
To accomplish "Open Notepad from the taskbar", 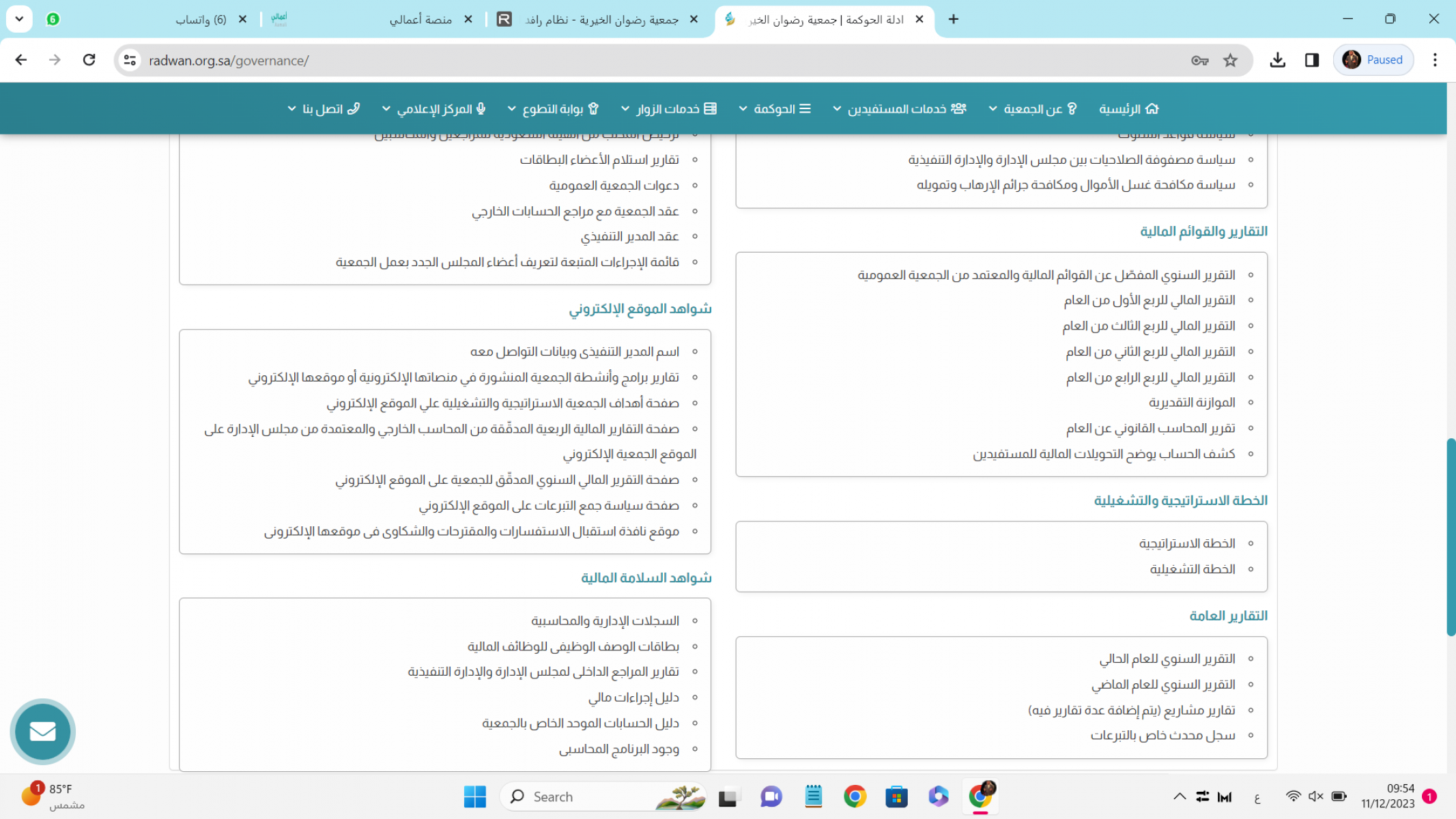I will [x=813, y=796].
